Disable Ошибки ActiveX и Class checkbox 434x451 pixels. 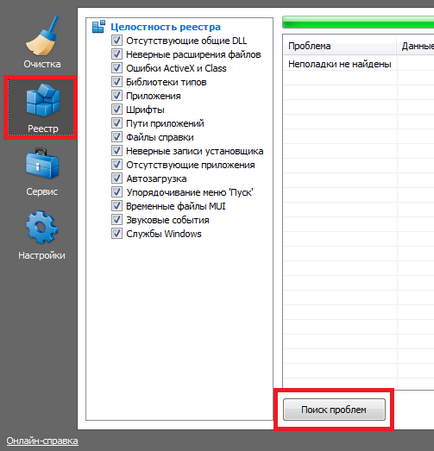pos(117,68)
